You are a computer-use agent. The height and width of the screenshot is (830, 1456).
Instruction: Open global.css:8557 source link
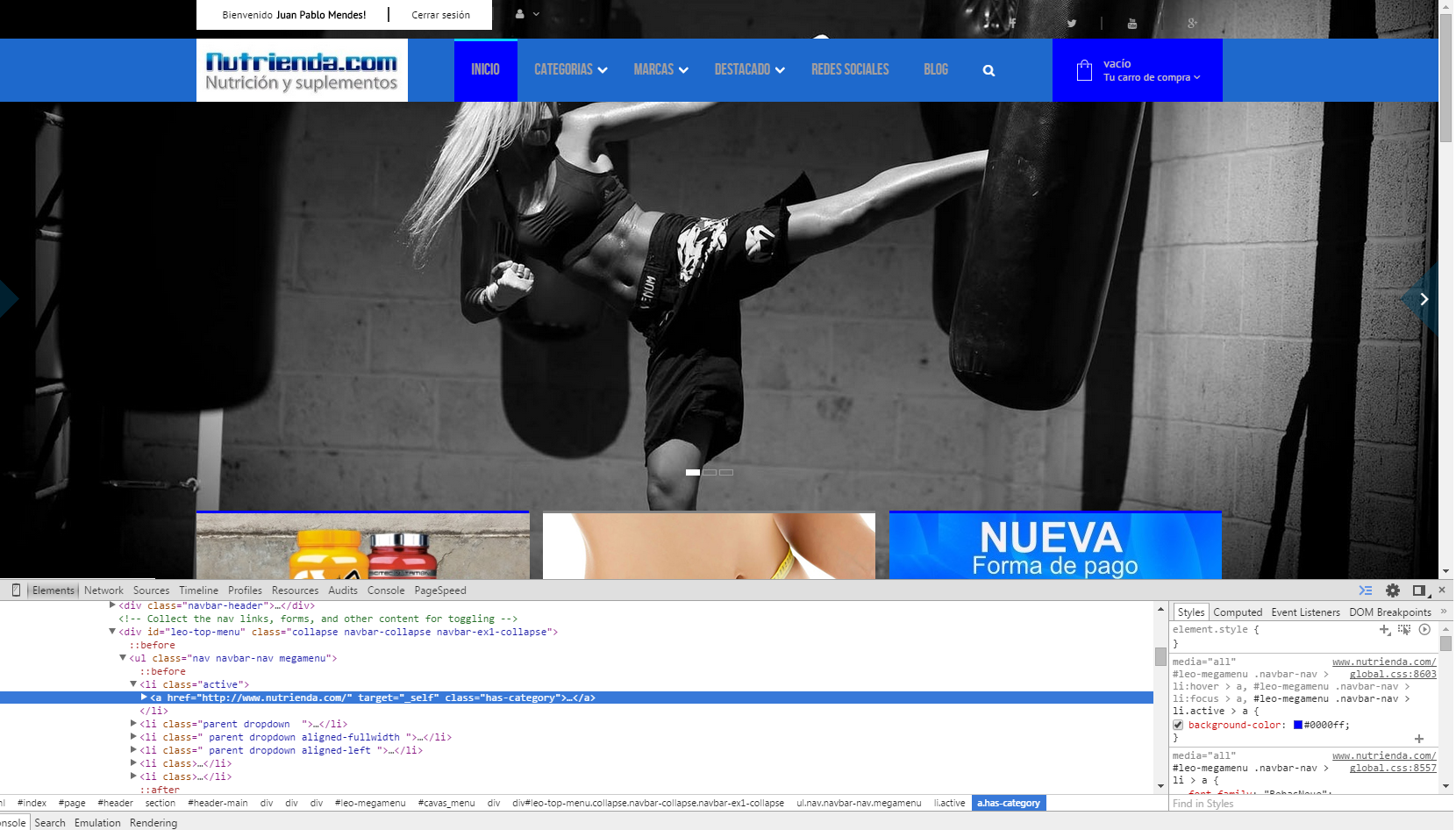point(1393,768)
